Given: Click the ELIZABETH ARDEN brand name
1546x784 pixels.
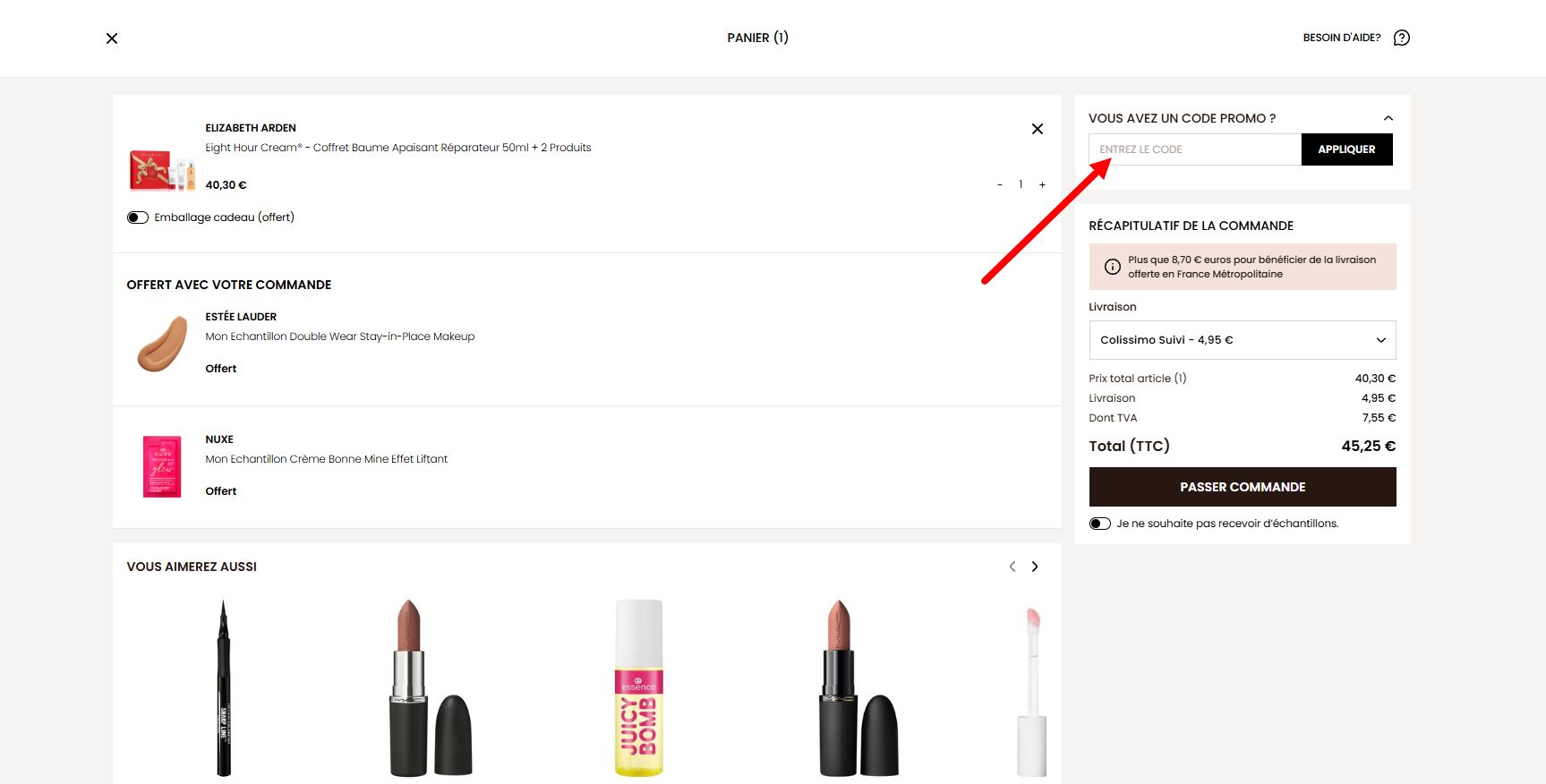Looking at the screenshot, I should click(x=251, y=128).
